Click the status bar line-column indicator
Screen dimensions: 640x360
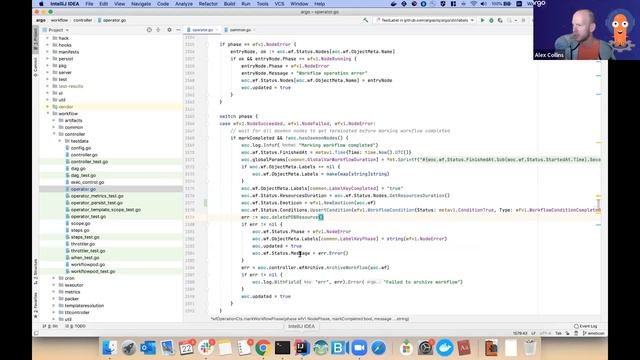coord(520,333)
